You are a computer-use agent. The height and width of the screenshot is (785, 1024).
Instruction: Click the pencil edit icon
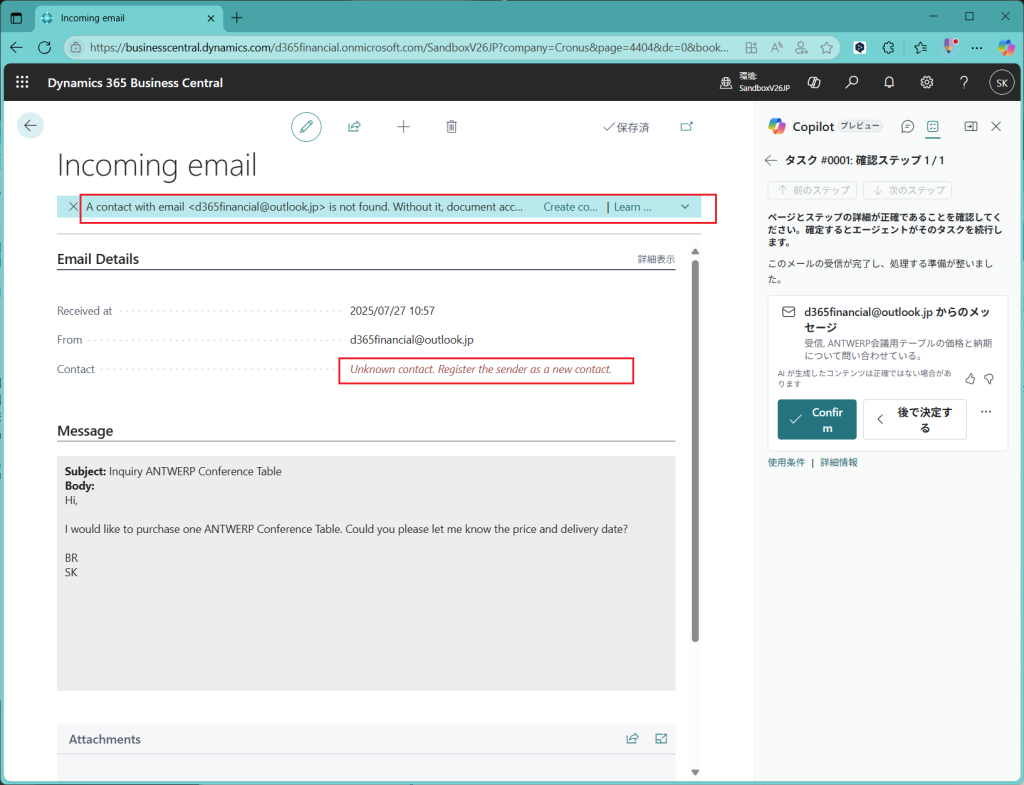coord(306,127)
